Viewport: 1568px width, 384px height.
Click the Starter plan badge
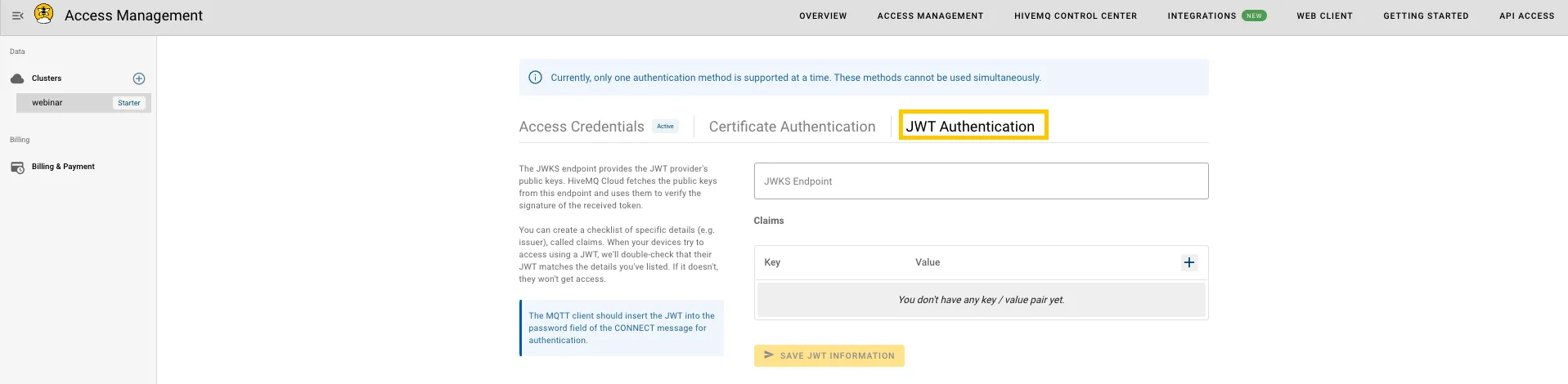click(129, 103)
